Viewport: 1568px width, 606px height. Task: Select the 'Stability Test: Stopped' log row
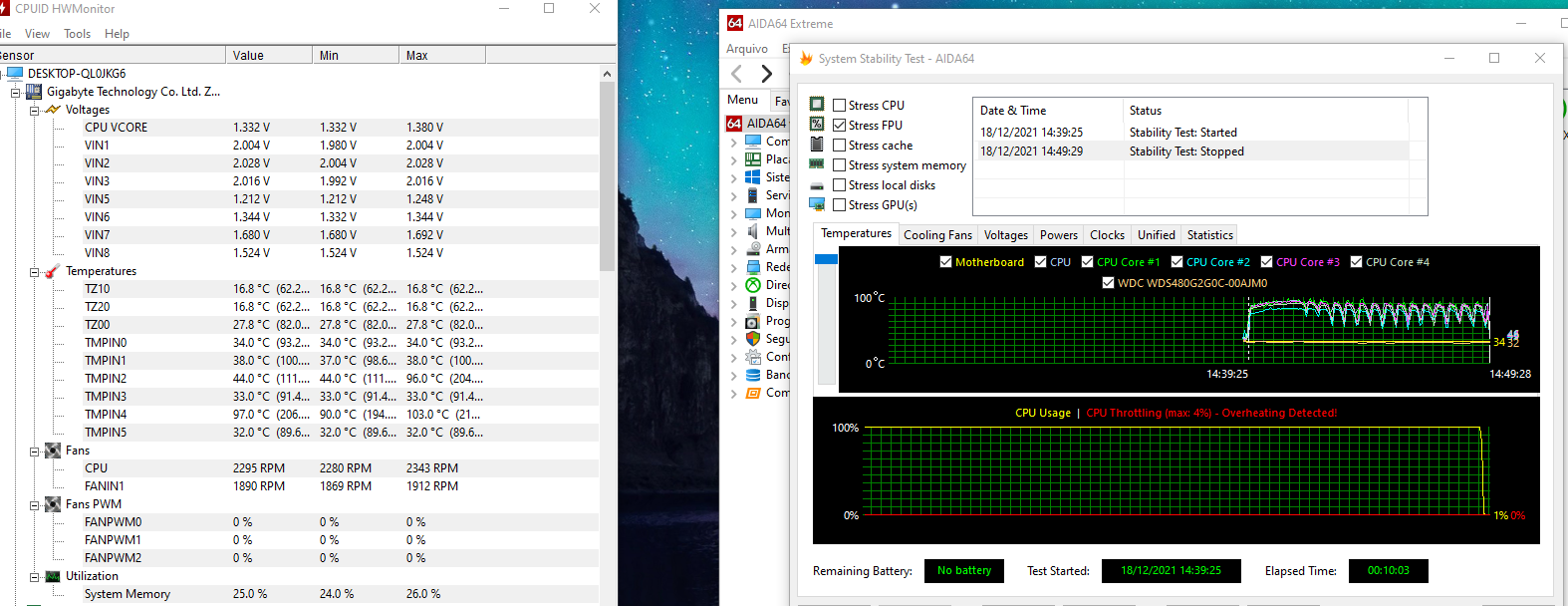[1191, 151]
